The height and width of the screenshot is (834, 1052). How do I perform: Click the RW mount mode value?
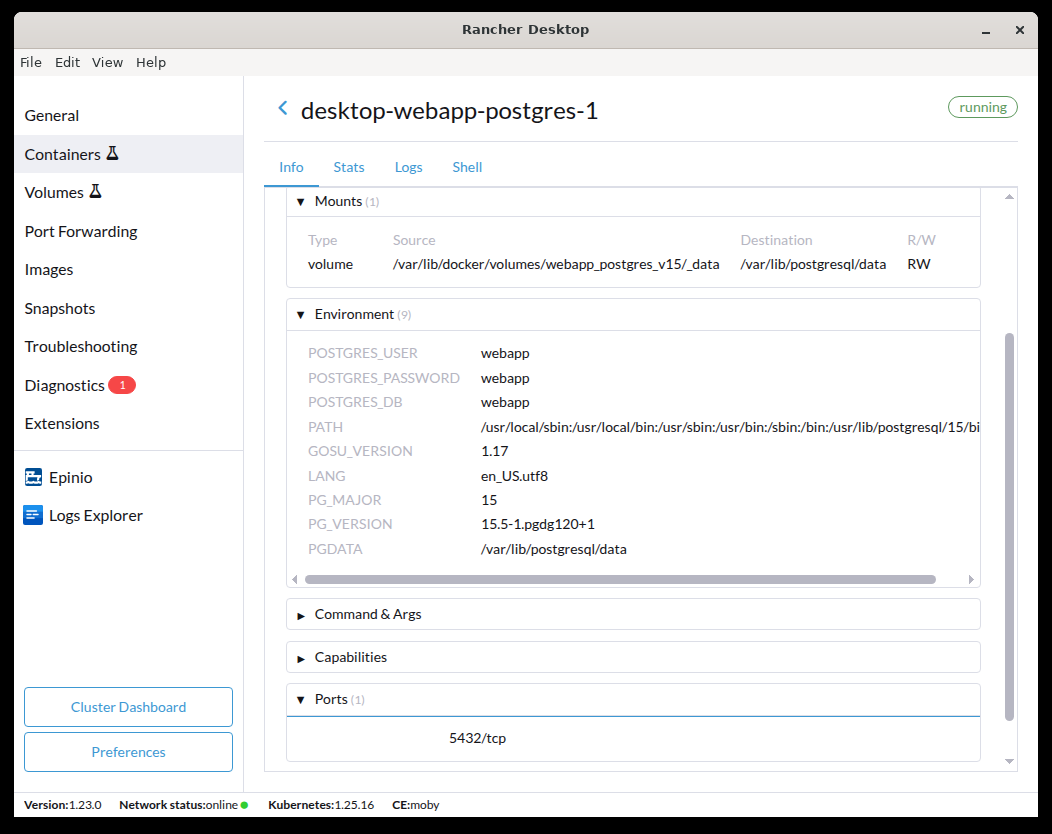pyautogui.click(x=918, y=264)
